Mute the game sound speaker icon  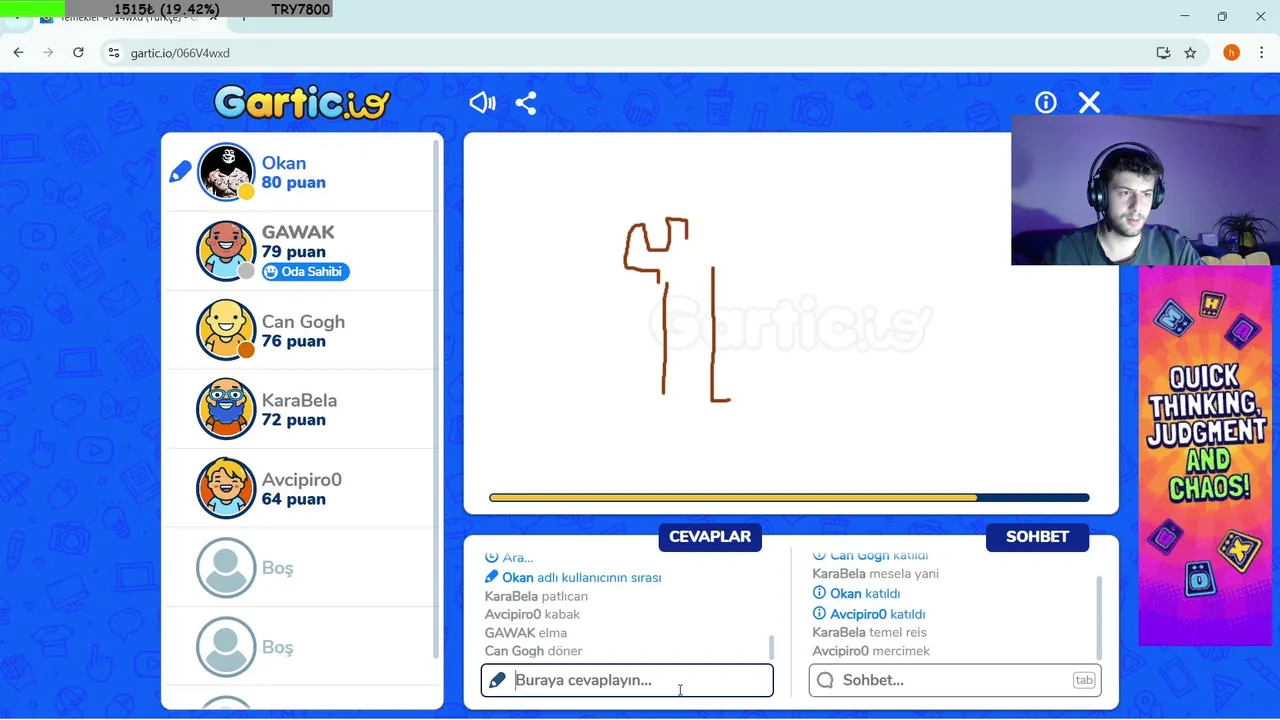pos(482,103)
